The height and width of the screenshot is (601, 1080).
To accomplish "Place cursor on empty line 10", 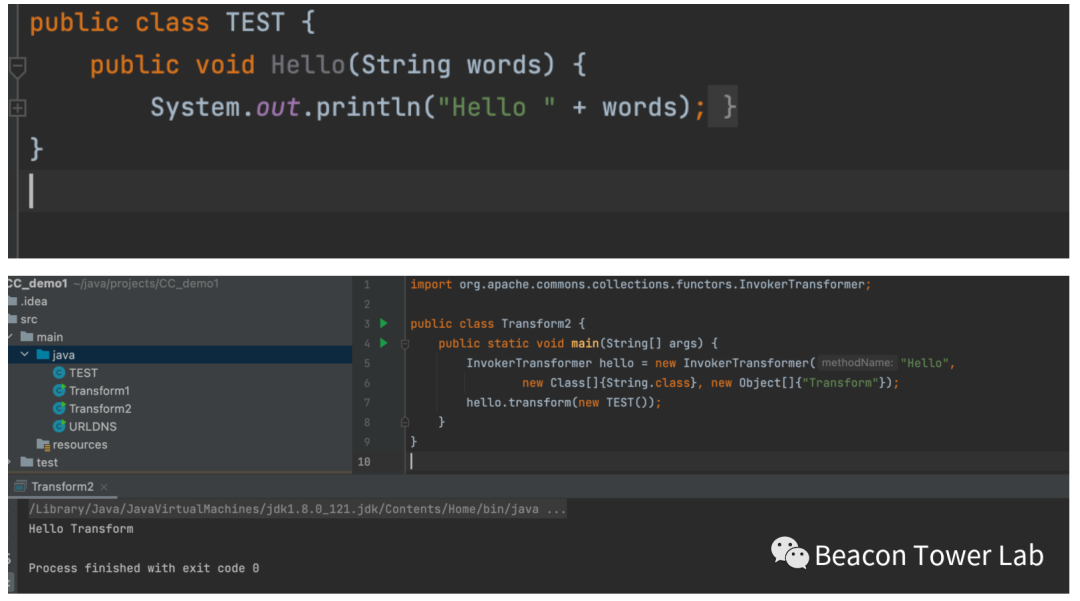I will (x=600, y=461).
